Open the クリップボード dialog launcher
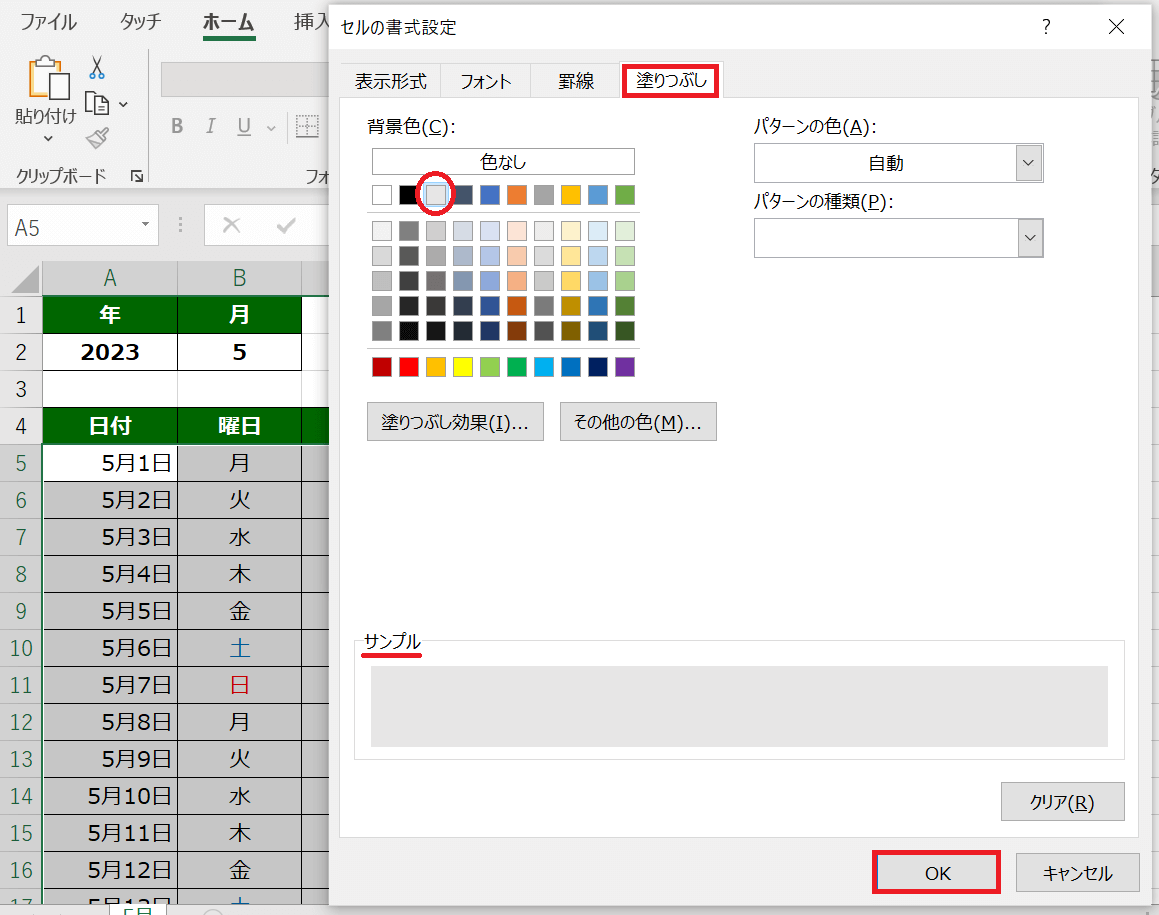1159x915 pixels. (136, 176)
